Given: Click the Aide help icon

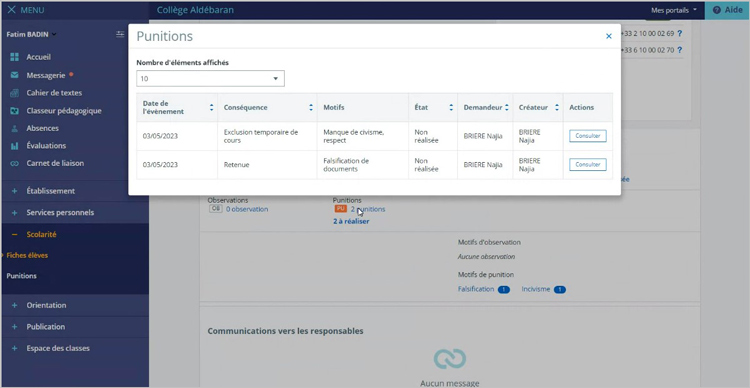Looking at the screenshot, I should [x=717, y=10].
